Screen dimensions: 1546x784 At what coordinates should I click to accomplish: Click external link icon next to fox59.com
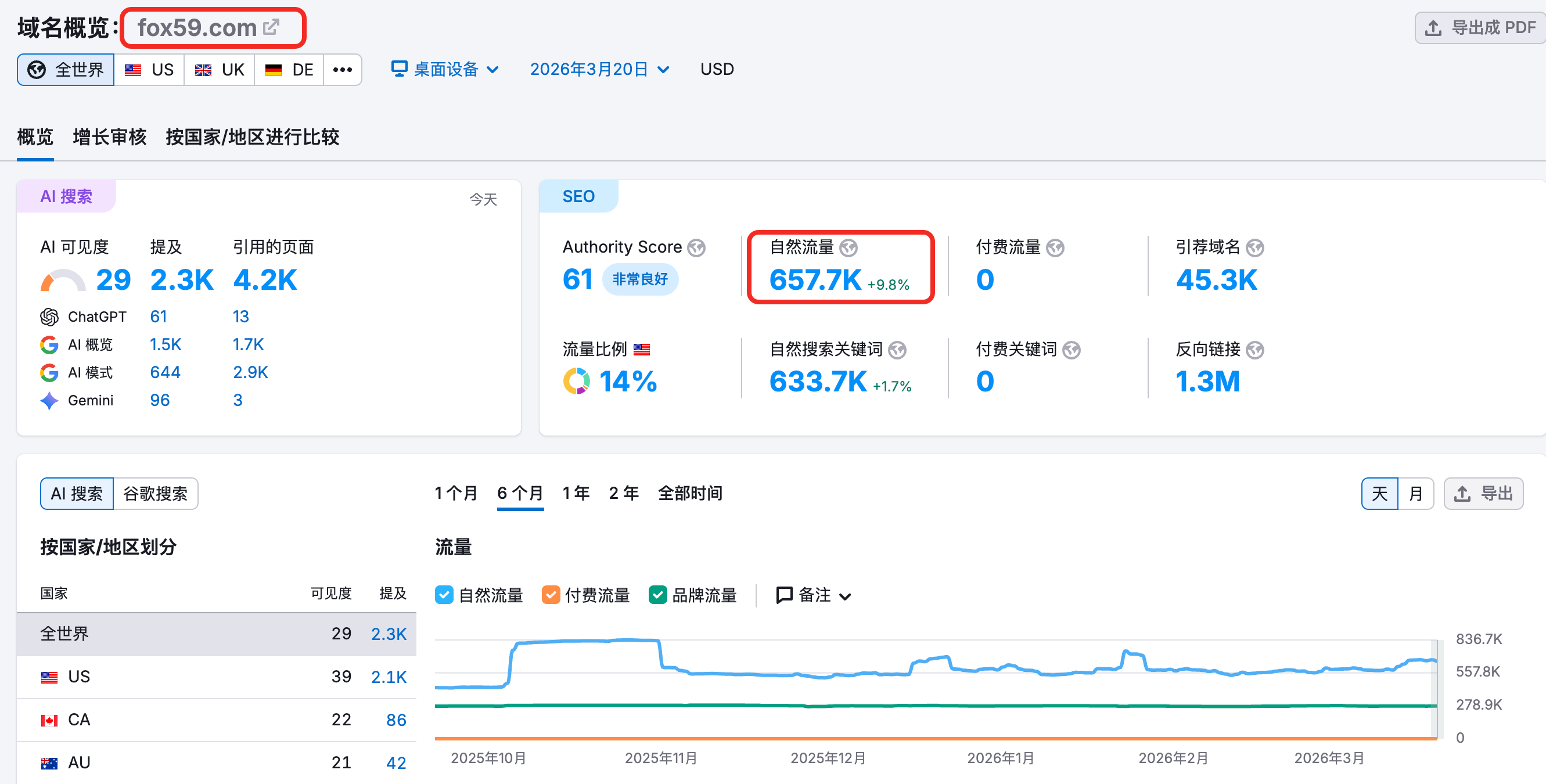click(271, 27)
